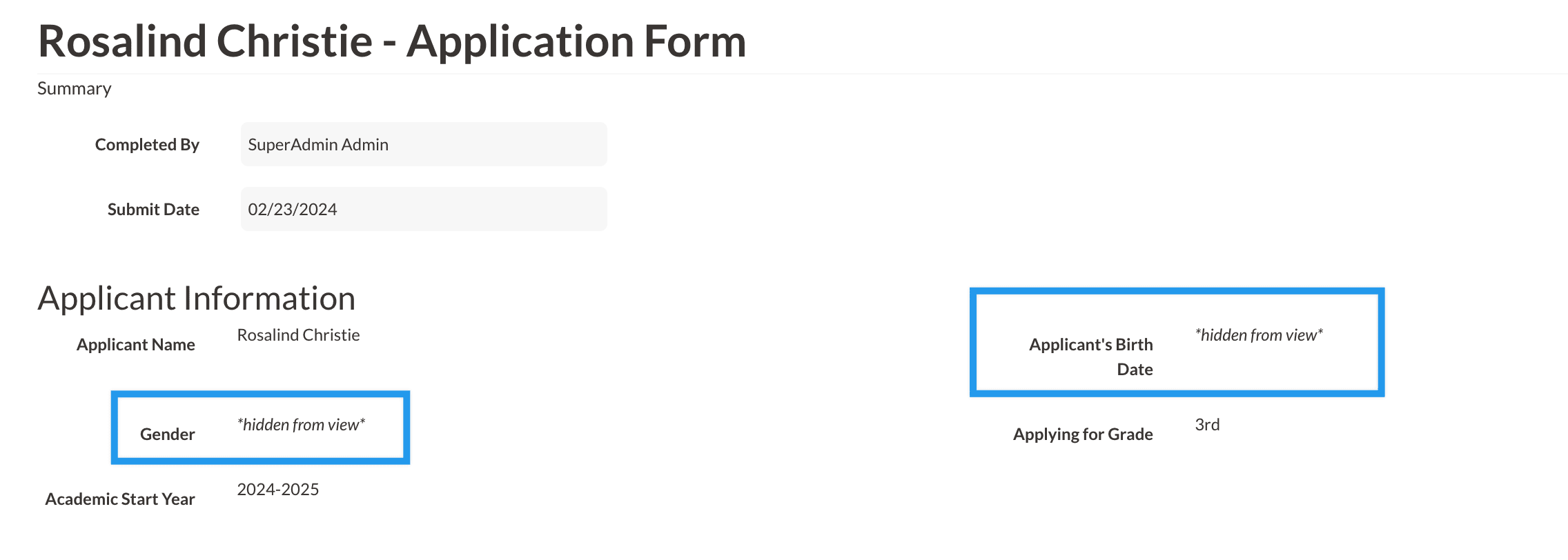This screenshot has height=560, width=1568.
Task: Select the 3rd grade value
Action: tap(1207, 425)
